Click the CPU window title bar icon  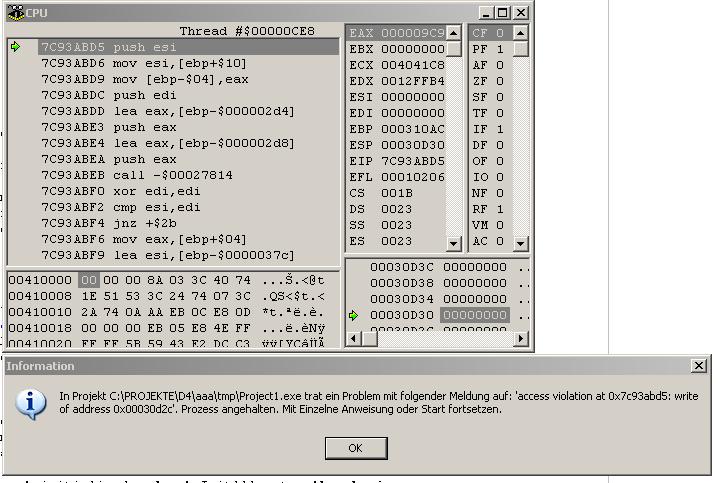[x=13, y=13]
